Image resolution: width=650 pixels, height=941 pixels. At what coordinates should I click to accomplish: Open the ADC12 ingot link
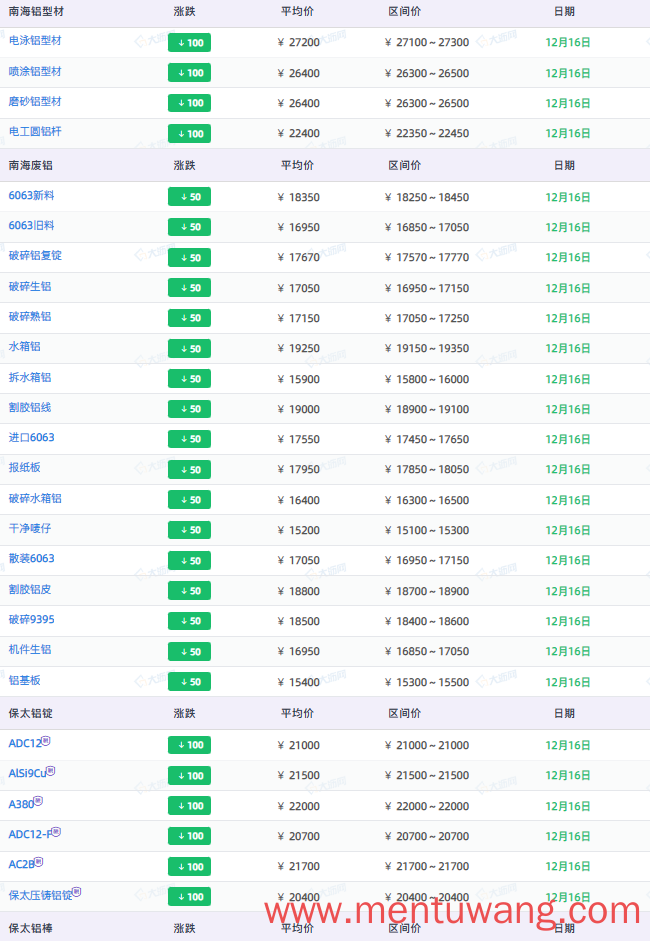click(x=25, y=744)
